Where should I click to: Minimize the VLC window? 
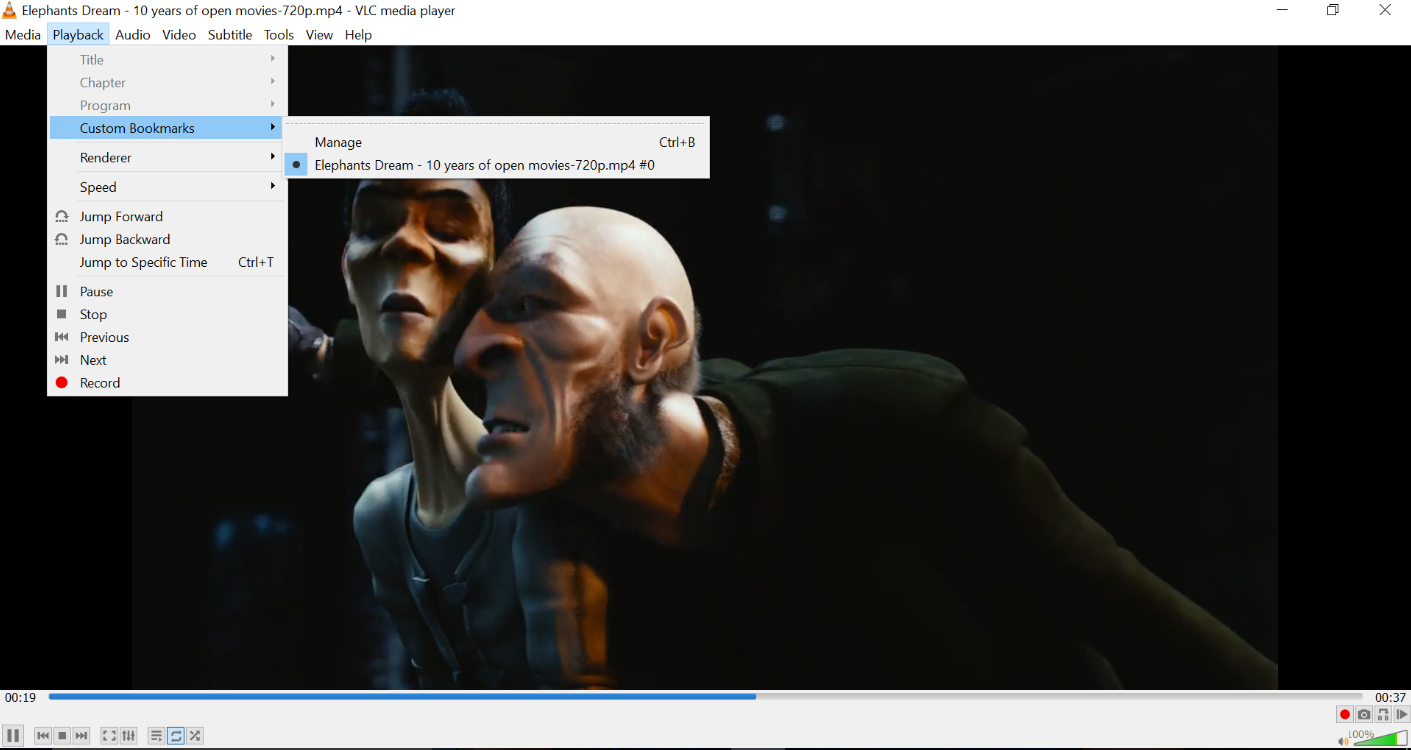tap(1282, 10)
